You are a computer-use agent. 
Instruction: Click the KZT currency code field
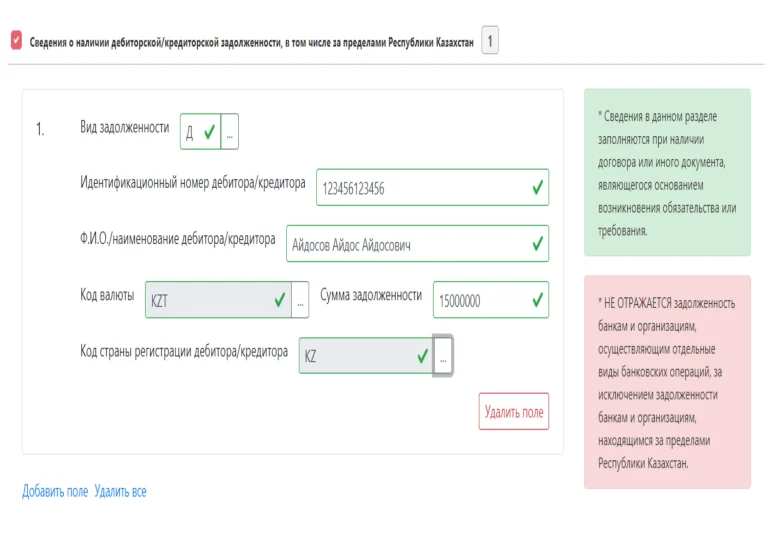(218, 300)
